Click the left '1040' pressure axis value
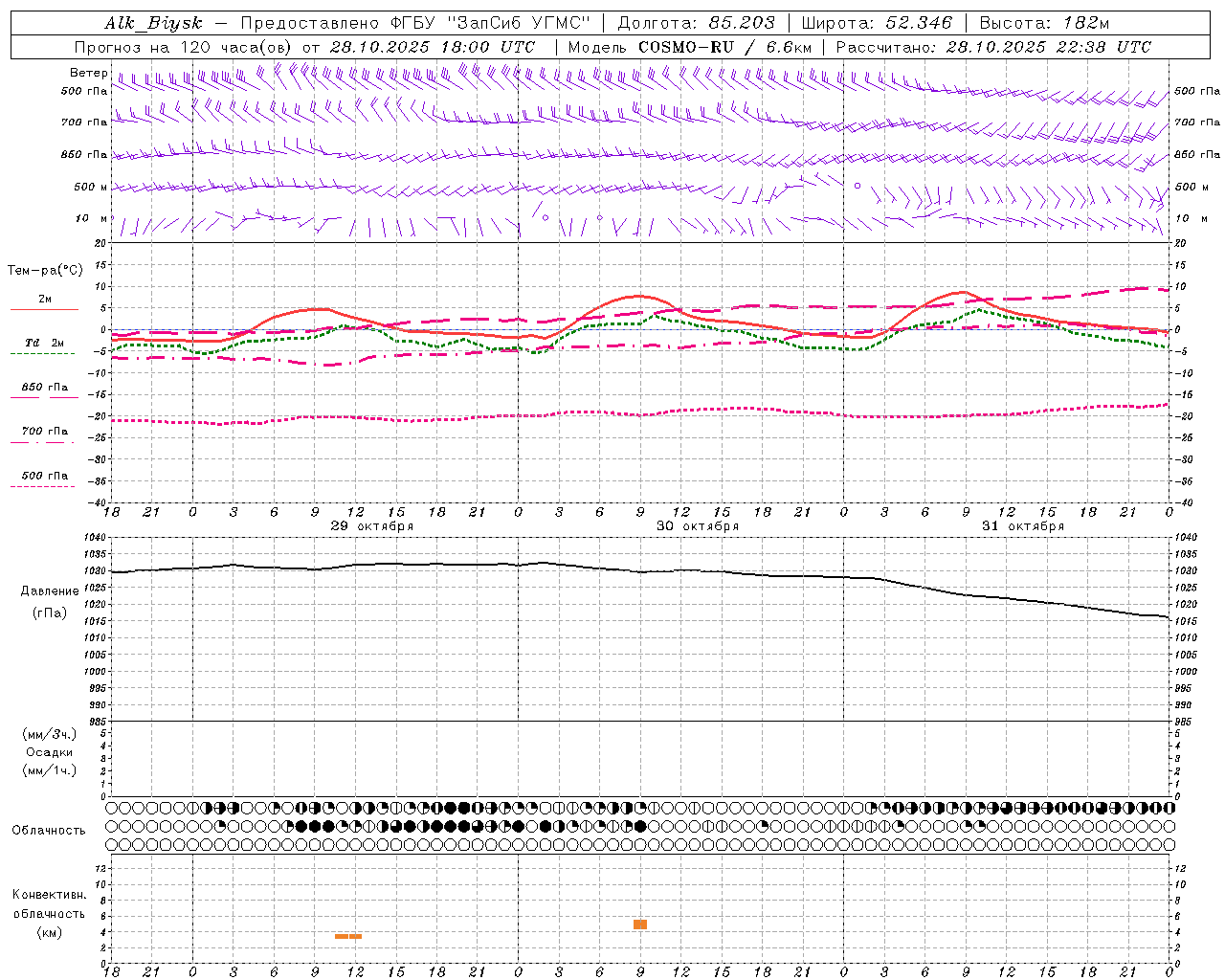This screenshot has height=980, width=1225. pos(97,538)
